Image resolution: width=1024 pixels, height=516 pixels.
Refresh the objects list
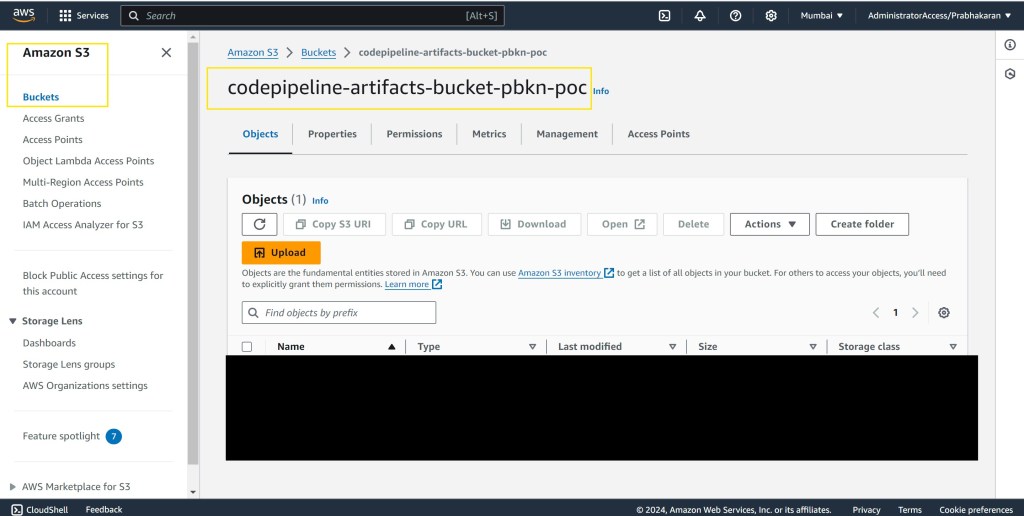coord(259,225)
